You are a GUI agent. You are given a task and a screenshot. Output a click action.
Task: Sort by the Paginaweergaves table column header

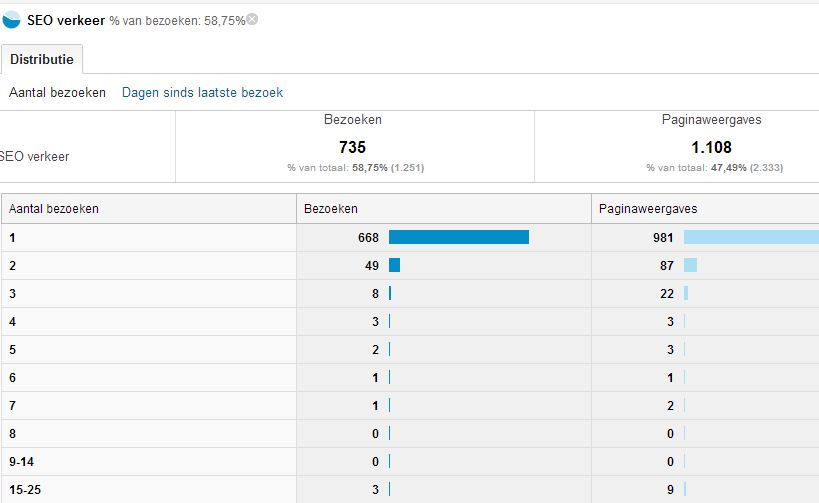[x=646, y=209]
